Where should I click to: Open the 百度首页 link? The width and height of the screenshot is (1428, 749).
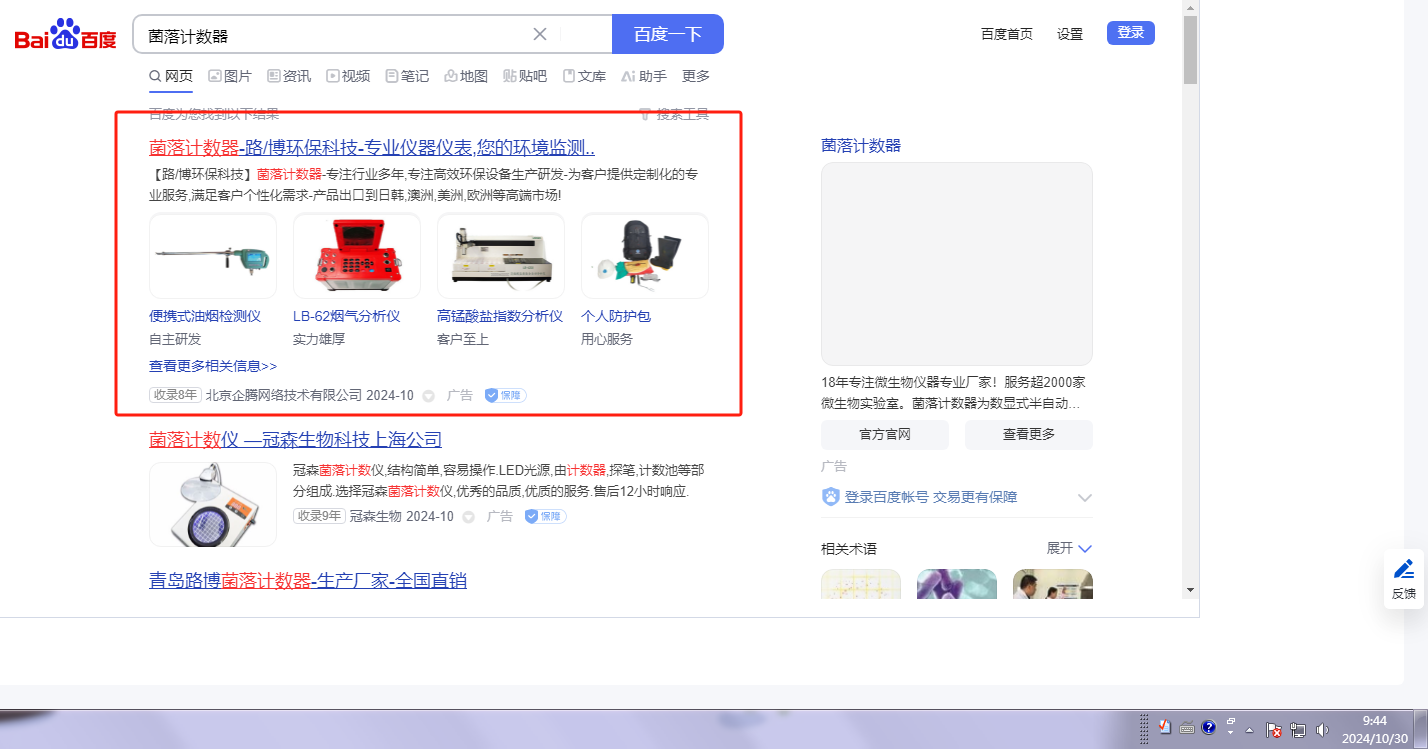(x=1007, y=34)
